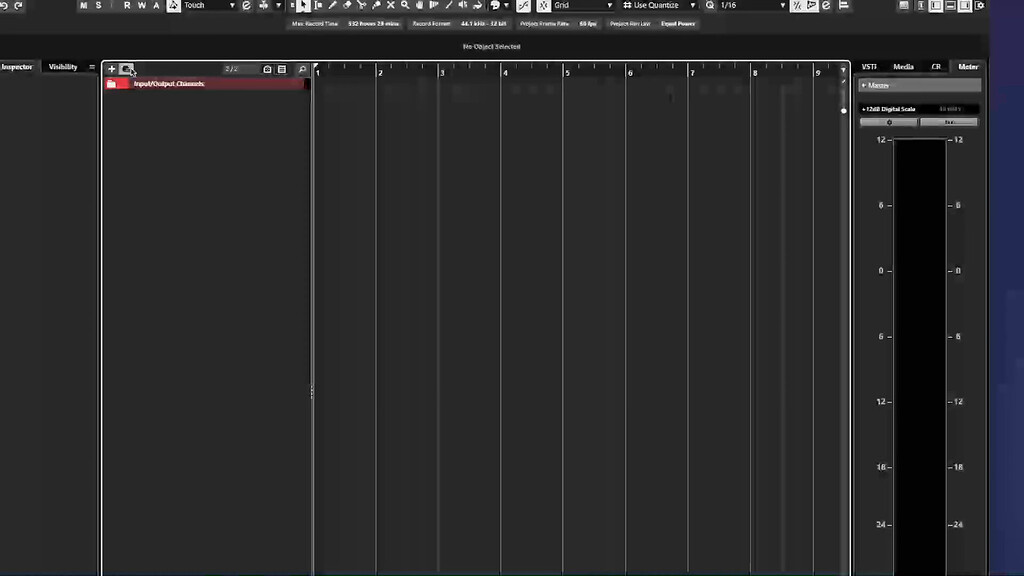This screenshot has height=576, width=1024.
Task: Open the Meter tab in the right zone
Action: (x=968, y=66)
